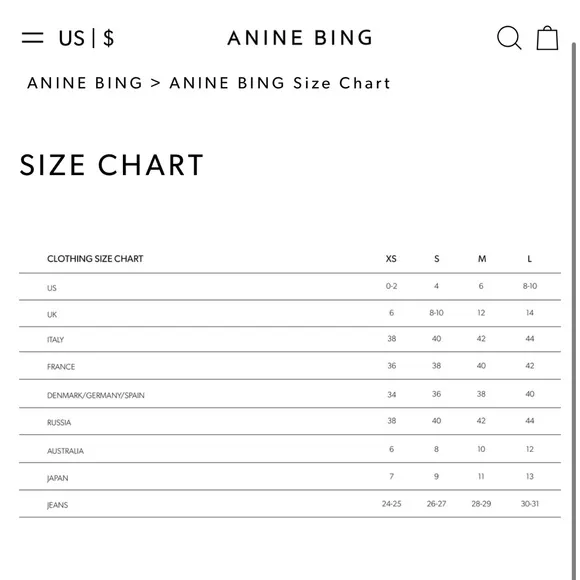The width and height of the screenshot is (580, 580).
Task: Select the SIZE CHART heading
Action: click(x=111, y=165)
